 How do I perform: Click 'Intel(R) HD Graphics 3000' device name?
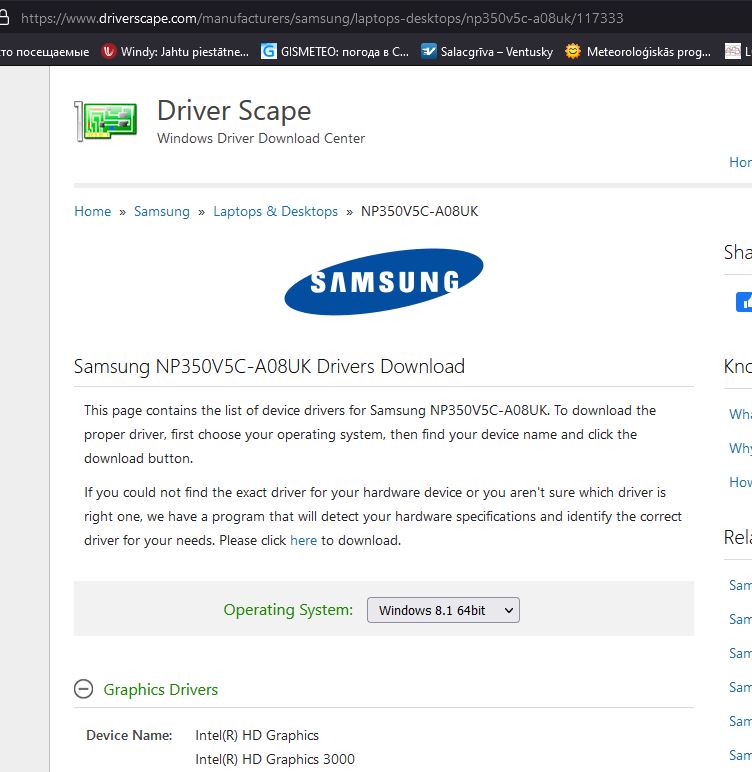pos(275,759)
